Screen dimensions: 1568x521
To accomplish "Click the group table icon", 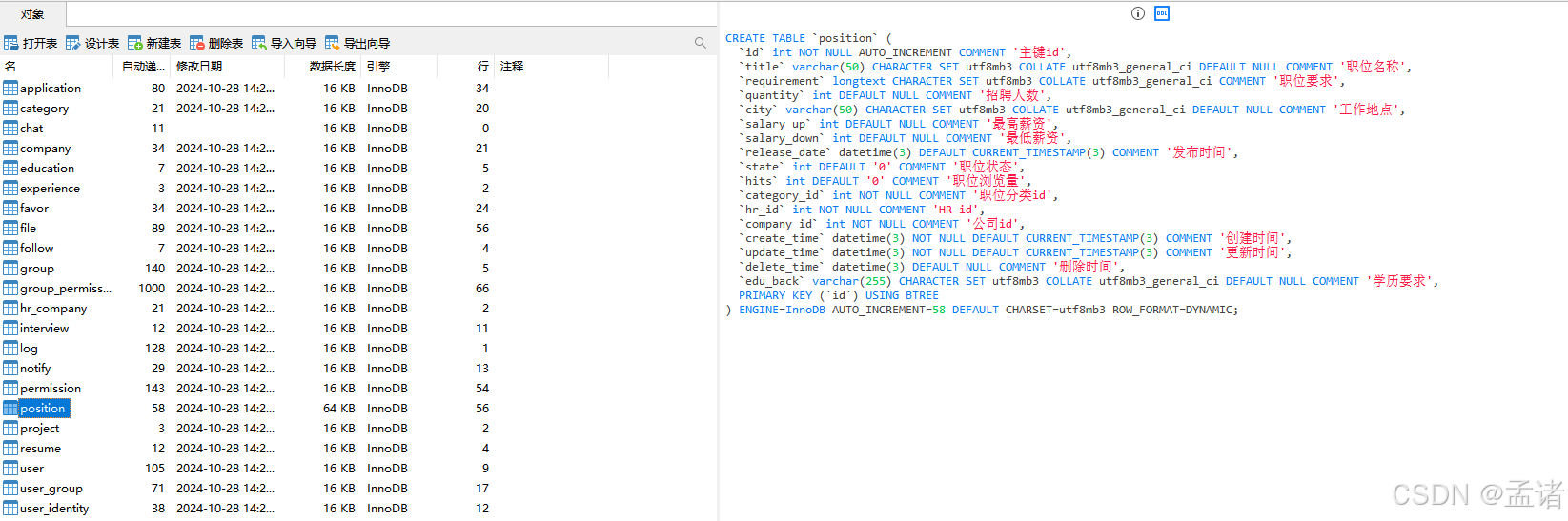I will [10, 268].
